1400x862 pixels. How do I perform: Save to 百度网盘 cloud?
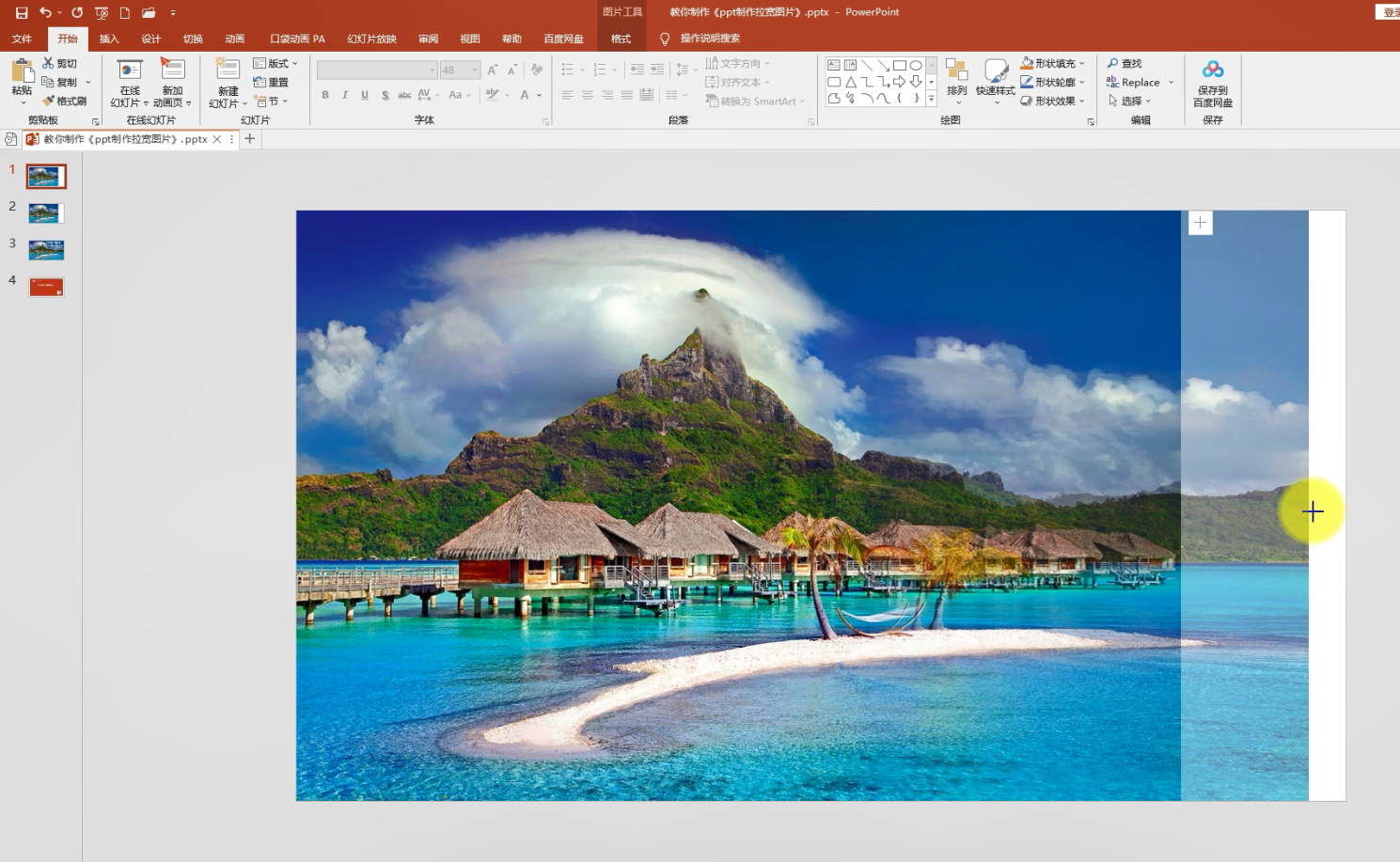[1213, 83]
